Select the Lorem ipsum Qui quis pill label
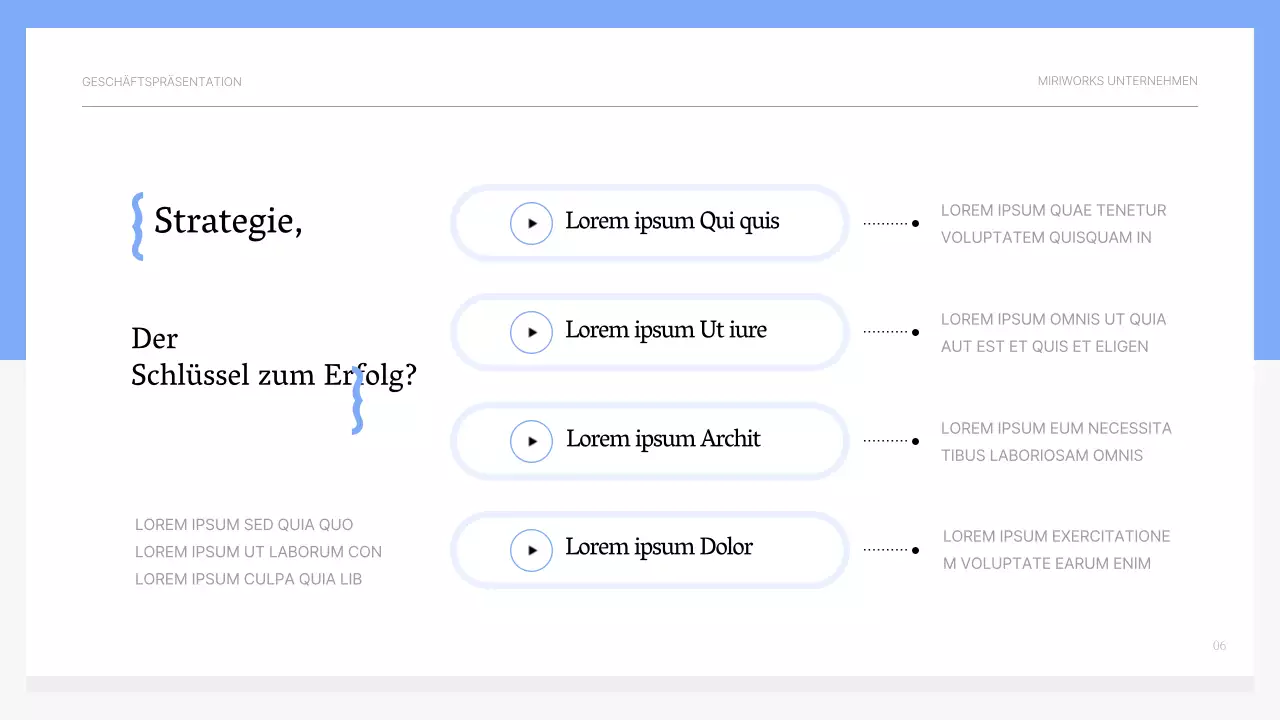Screen dimensions: 1280x720 pyautogui.click(x=672, y=221)
